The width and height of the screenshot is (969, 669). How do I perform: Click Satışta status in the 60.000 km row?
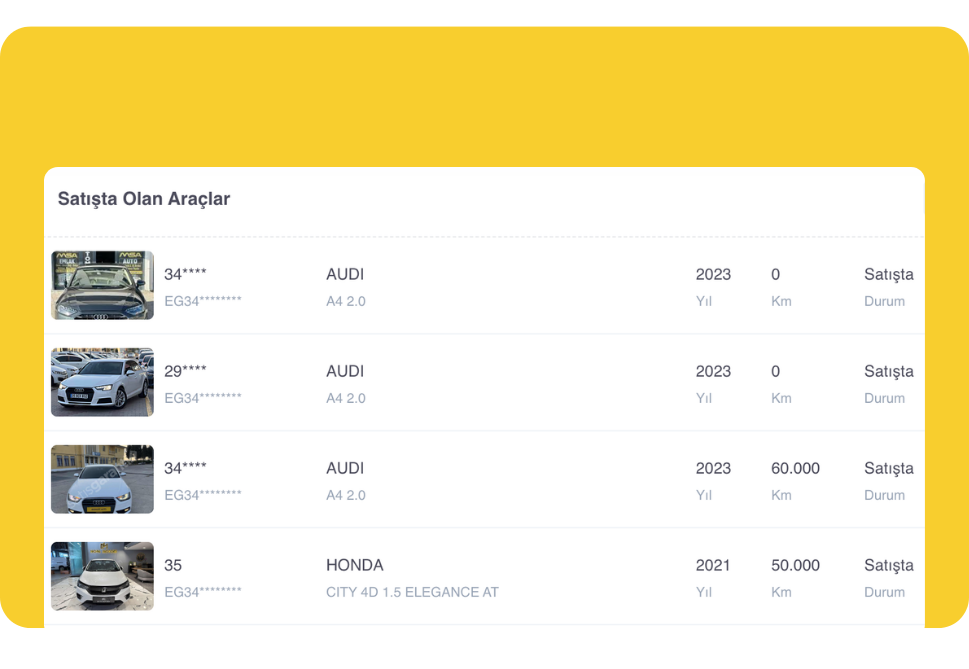888,468
